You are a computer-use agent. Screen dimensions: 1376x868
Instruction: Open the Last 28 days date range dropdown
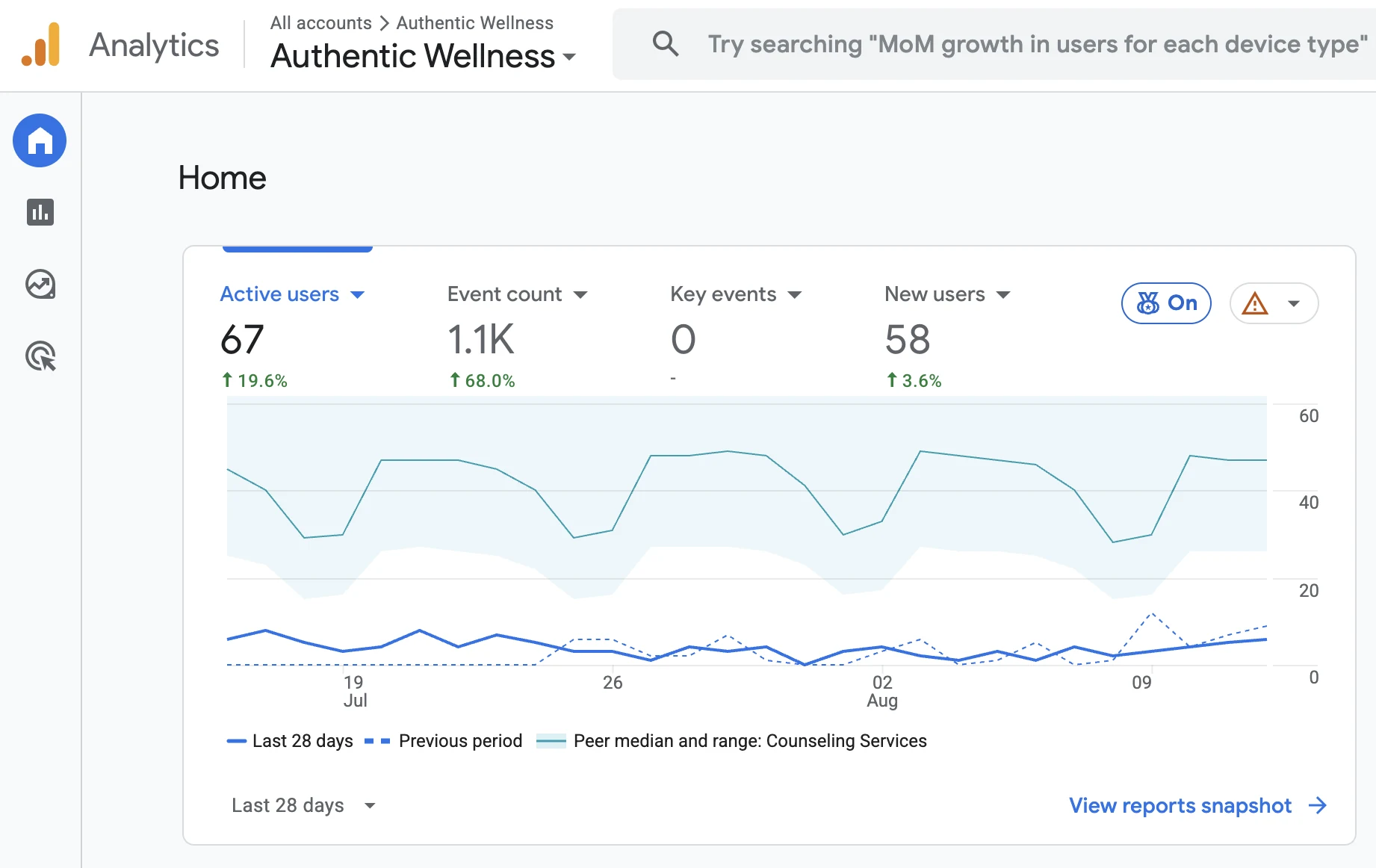coord(303,805)
